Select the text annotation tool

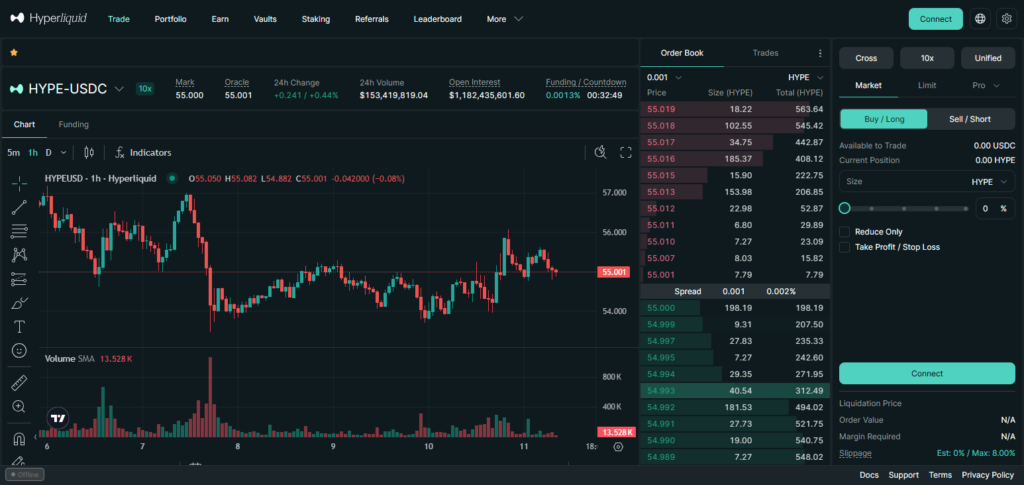point(20,326)
